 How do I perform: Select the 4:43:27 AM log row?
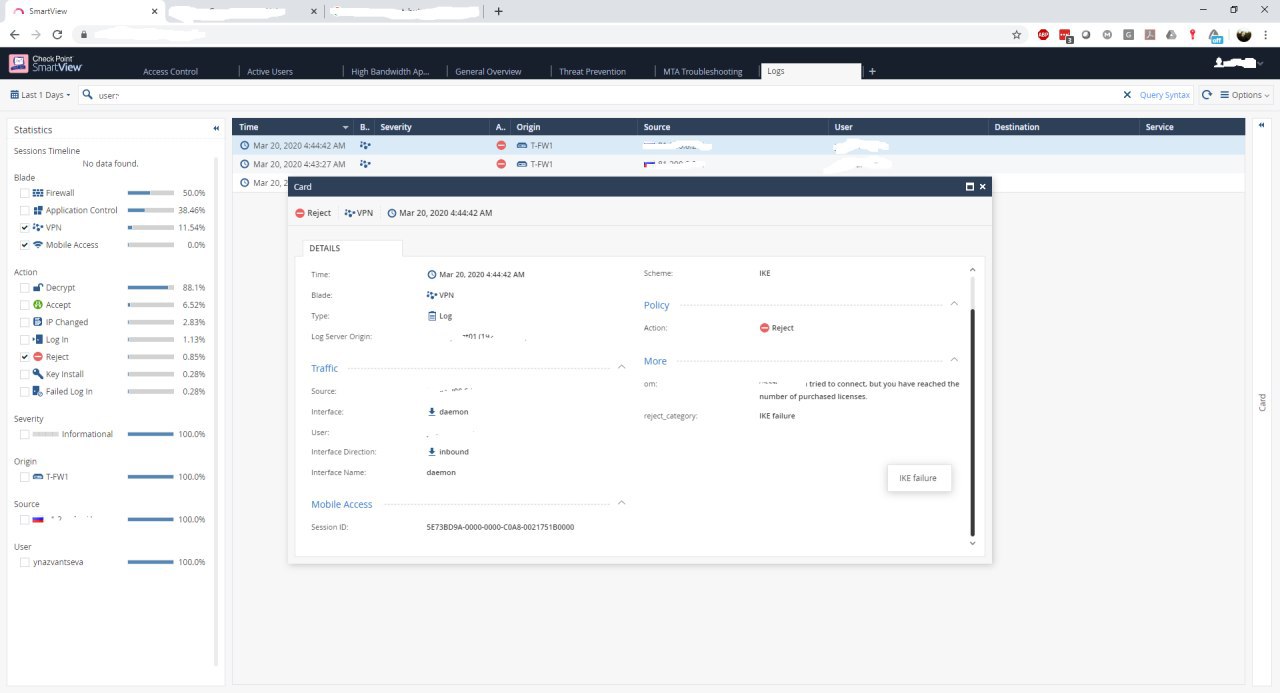pyautogui.click(x=738, y=164)
